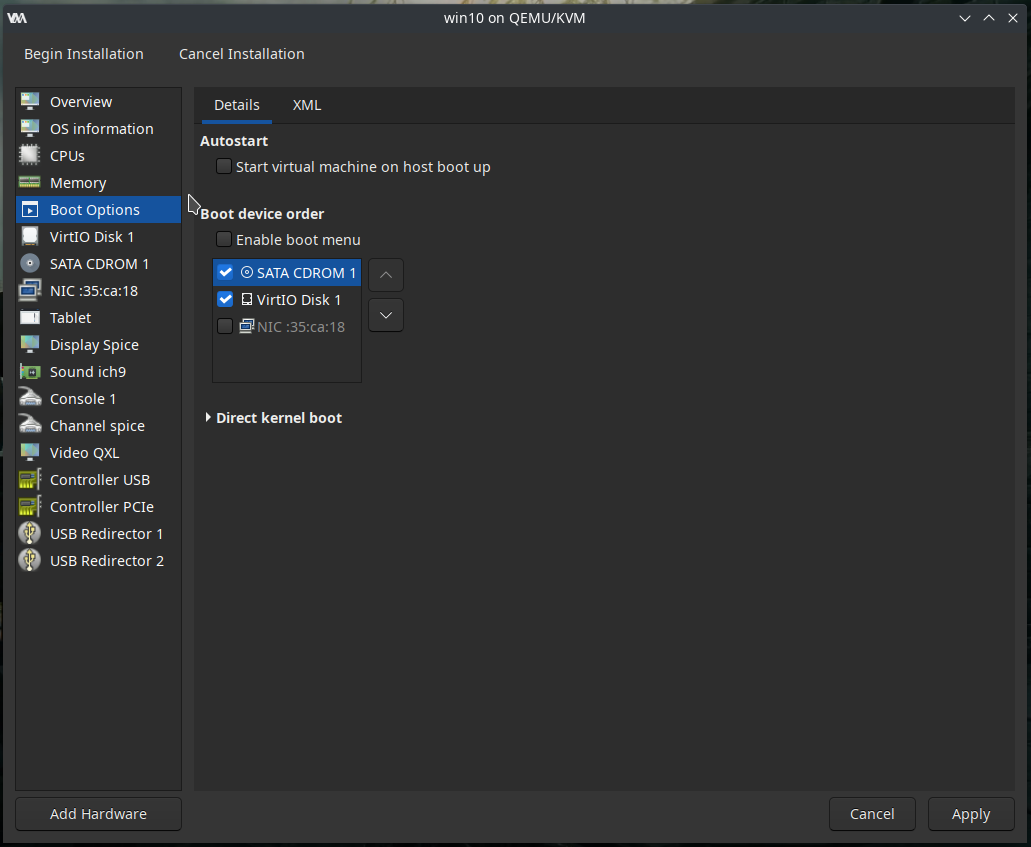Image resolution: width=1031 pixels, height=847 pixels.
Task: Check the NIC :35:ca:18 boot device checkbox
Action: [x=225, y=326]
